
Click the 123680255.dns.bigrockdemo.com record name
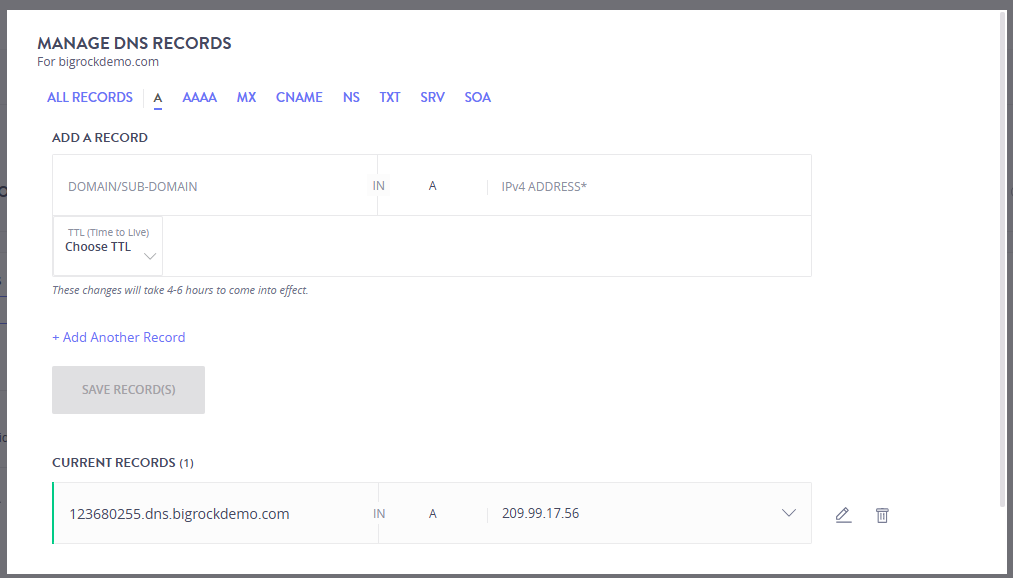click(x=179, y=514)
